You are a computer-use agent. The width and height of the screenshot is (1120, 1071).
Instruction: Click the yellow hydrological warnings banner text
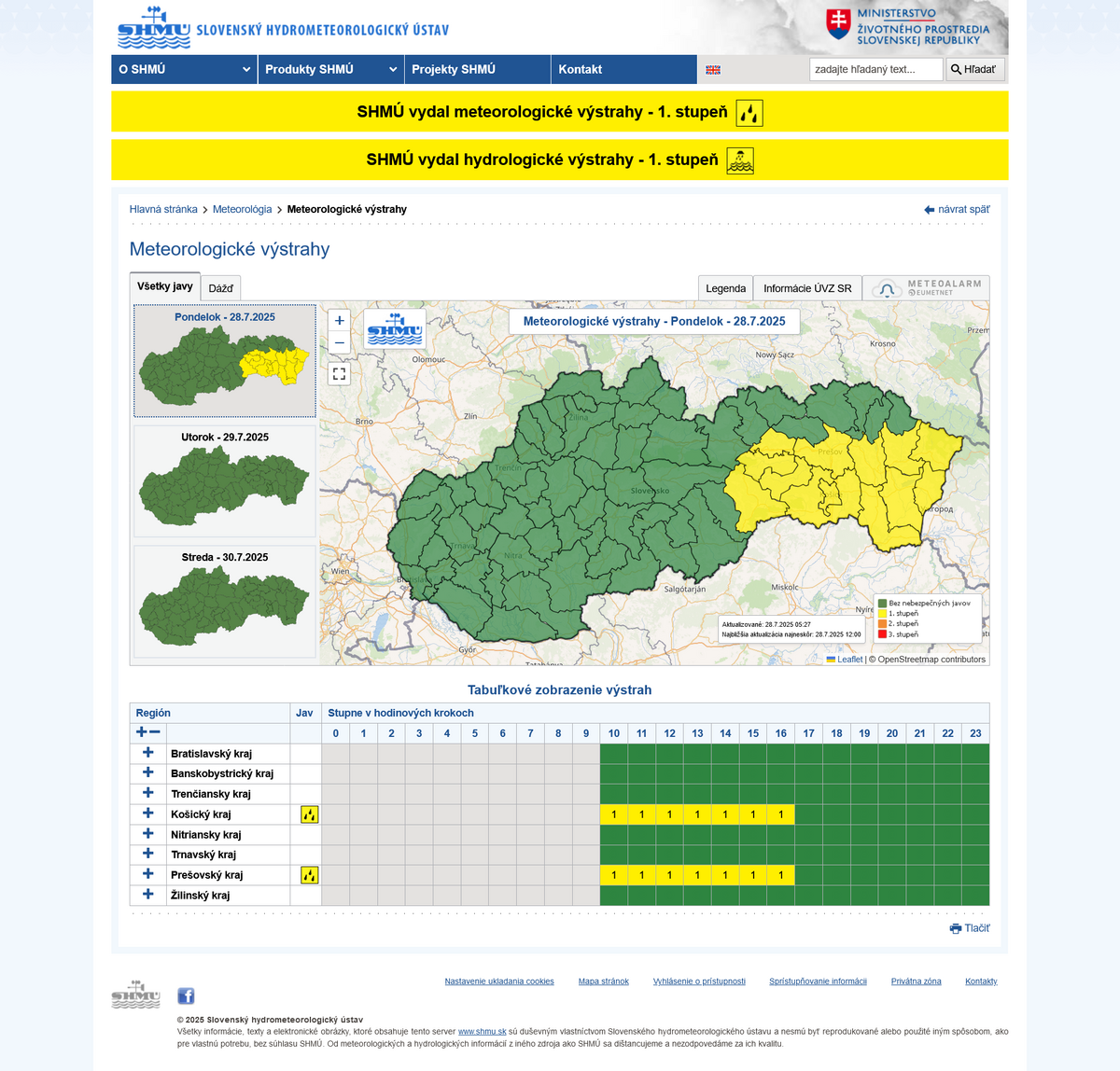pyautogui.click(x=542, y=160)
